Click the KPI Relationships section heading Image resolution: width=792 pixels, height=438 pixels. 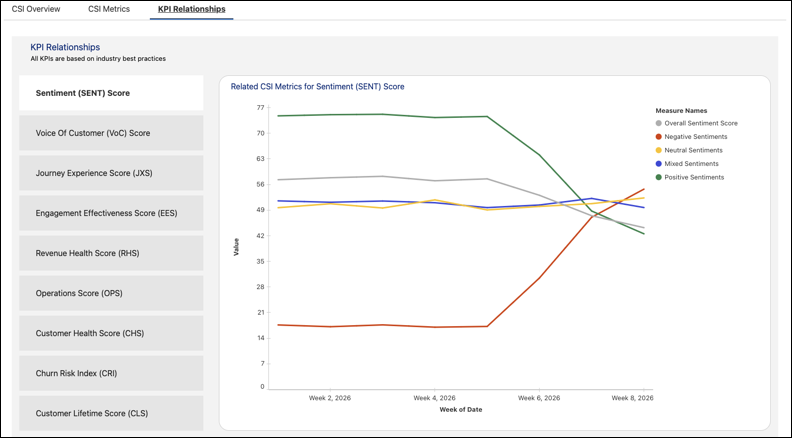[65, 47]
